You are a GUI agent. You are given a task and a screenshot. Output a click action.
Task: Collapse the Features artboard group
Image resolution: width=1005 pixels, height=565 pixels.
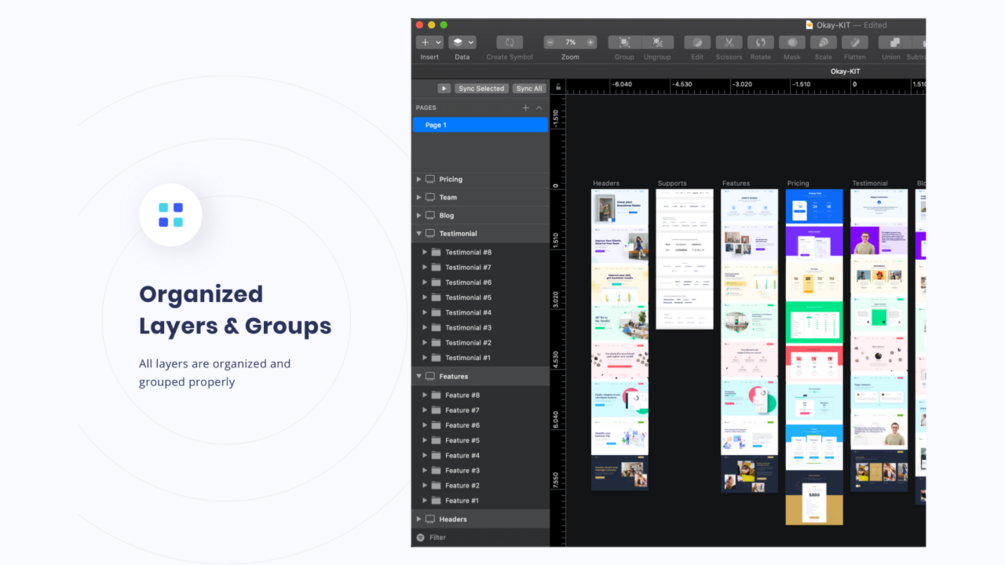point(419,377)
